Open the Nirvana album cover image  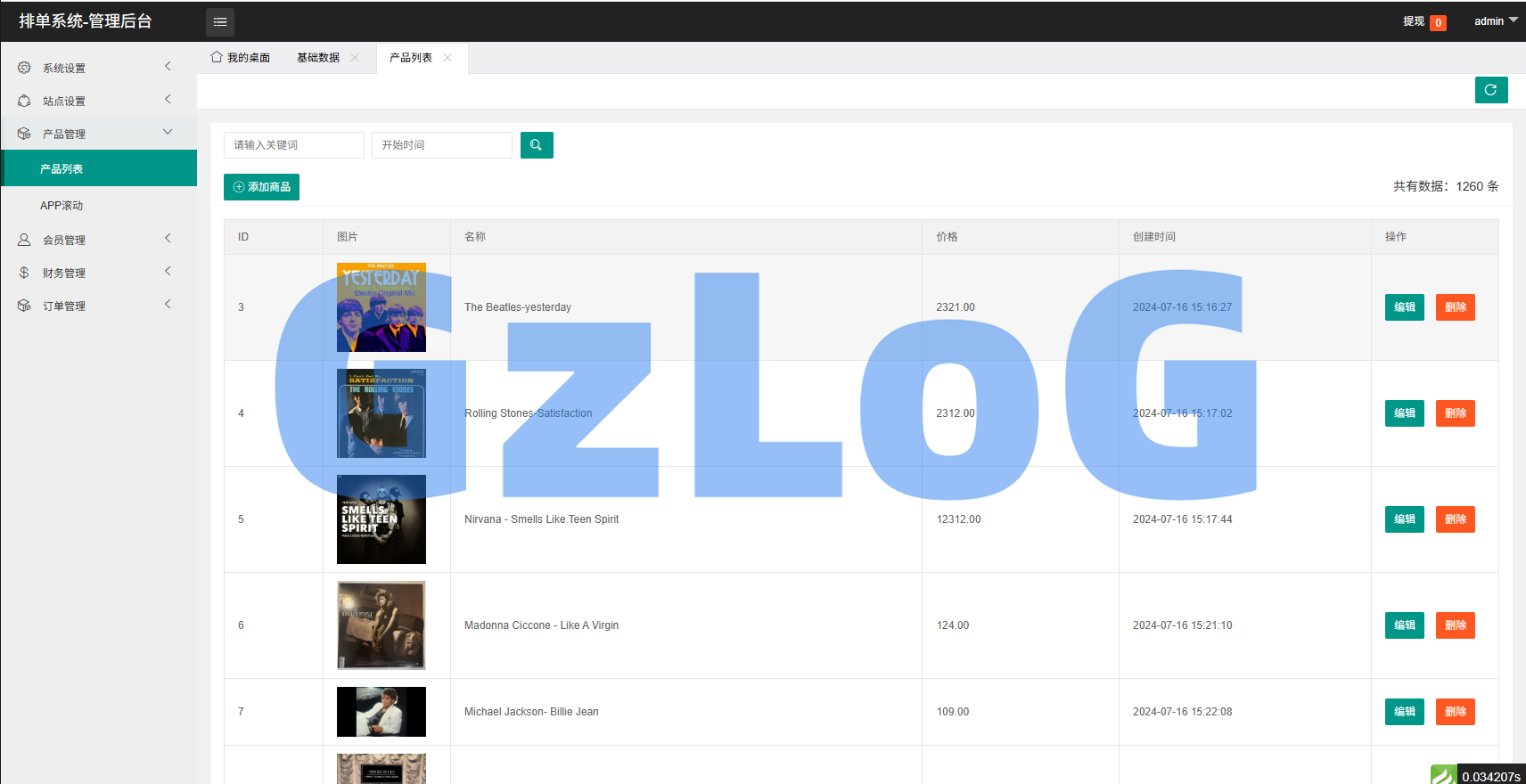(x=381, y=519)
